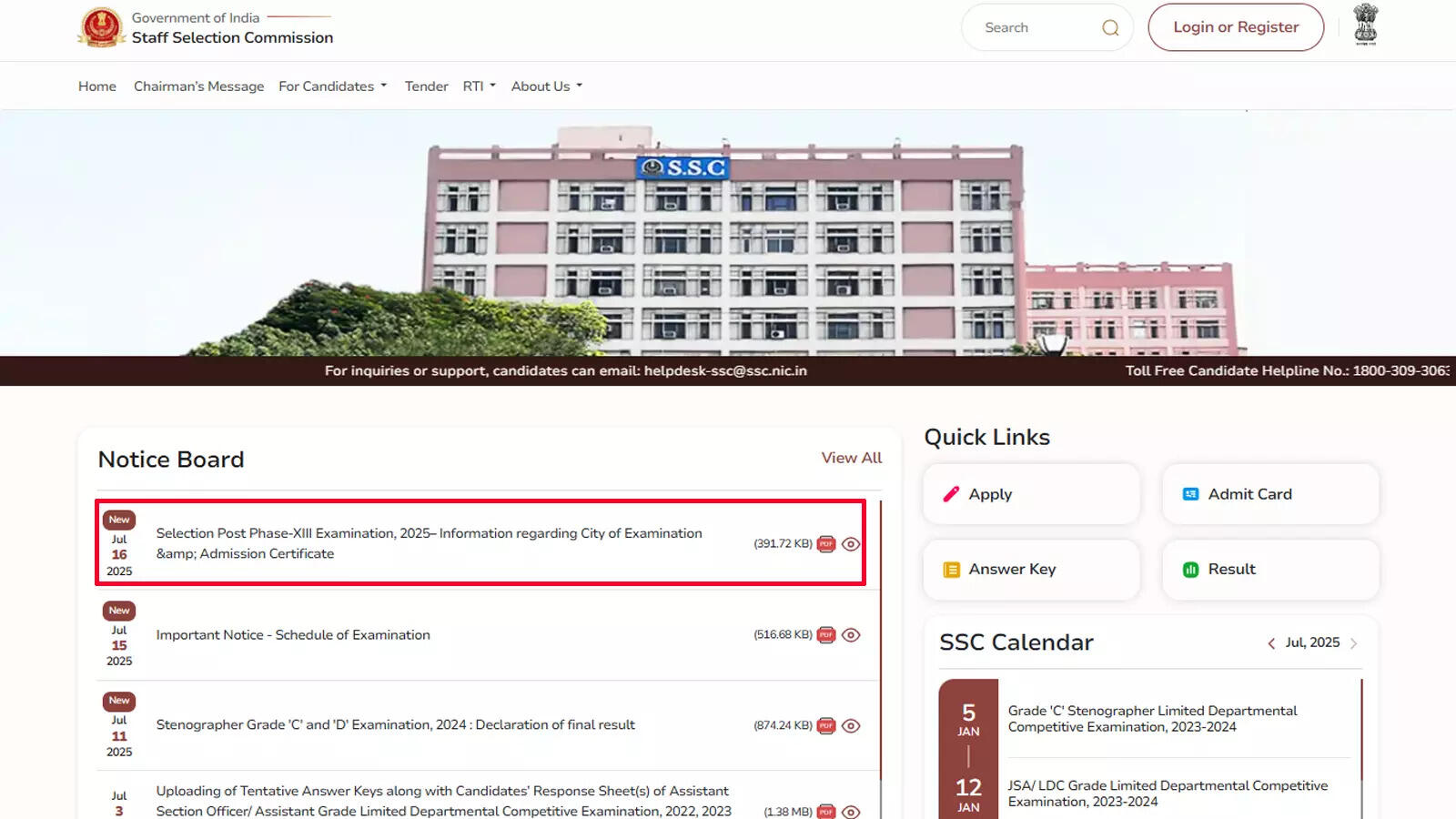The height and width of the screenshot is (819, 1456).
Task: Click the Staff Selection Commission title
Action: pyautogui.click(x=232, y=37)
